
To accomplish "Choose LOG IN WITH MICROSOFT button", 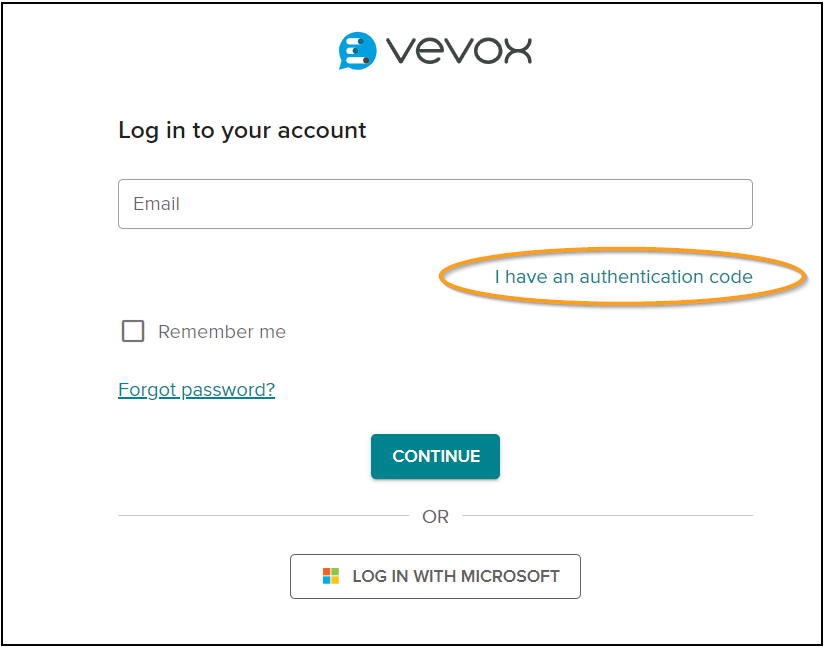I will point(435,576).
